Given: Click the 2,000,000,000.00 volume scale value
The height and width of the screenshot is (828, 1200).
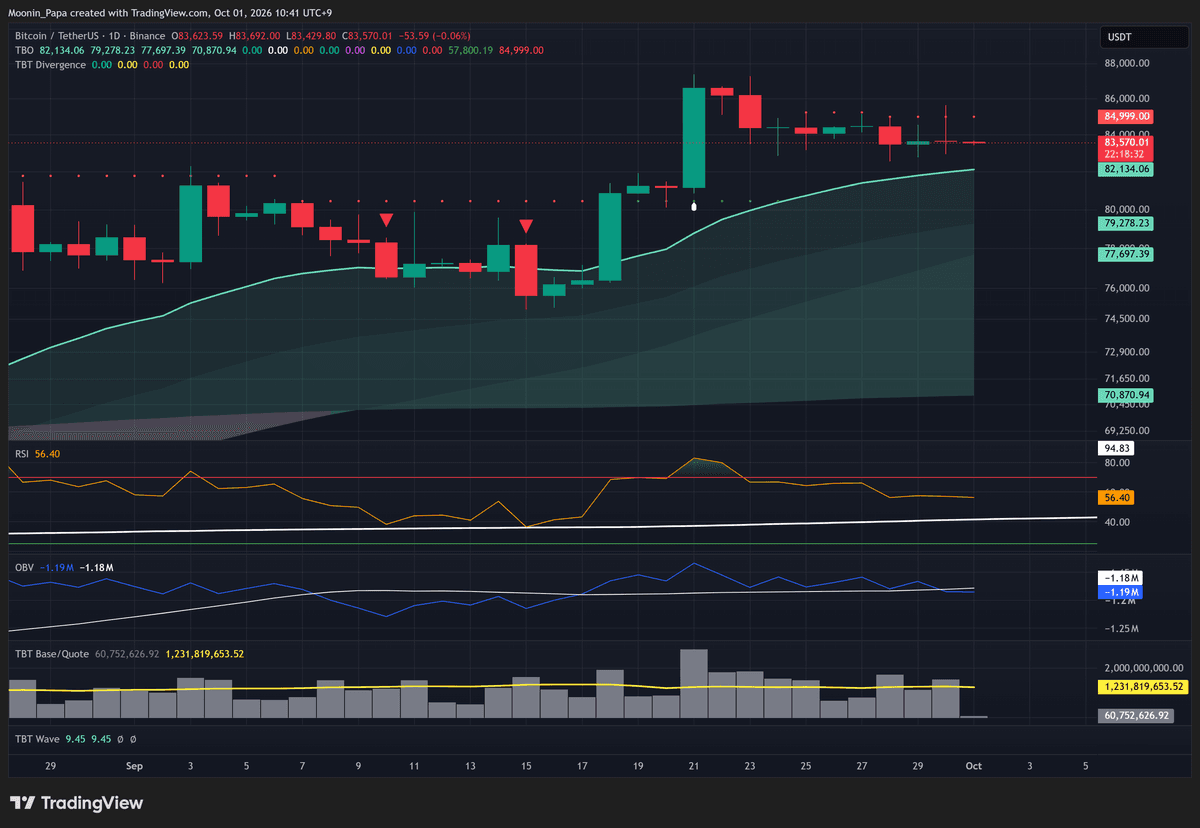Looking at the screenshot, I should (x=1144, y=667).
